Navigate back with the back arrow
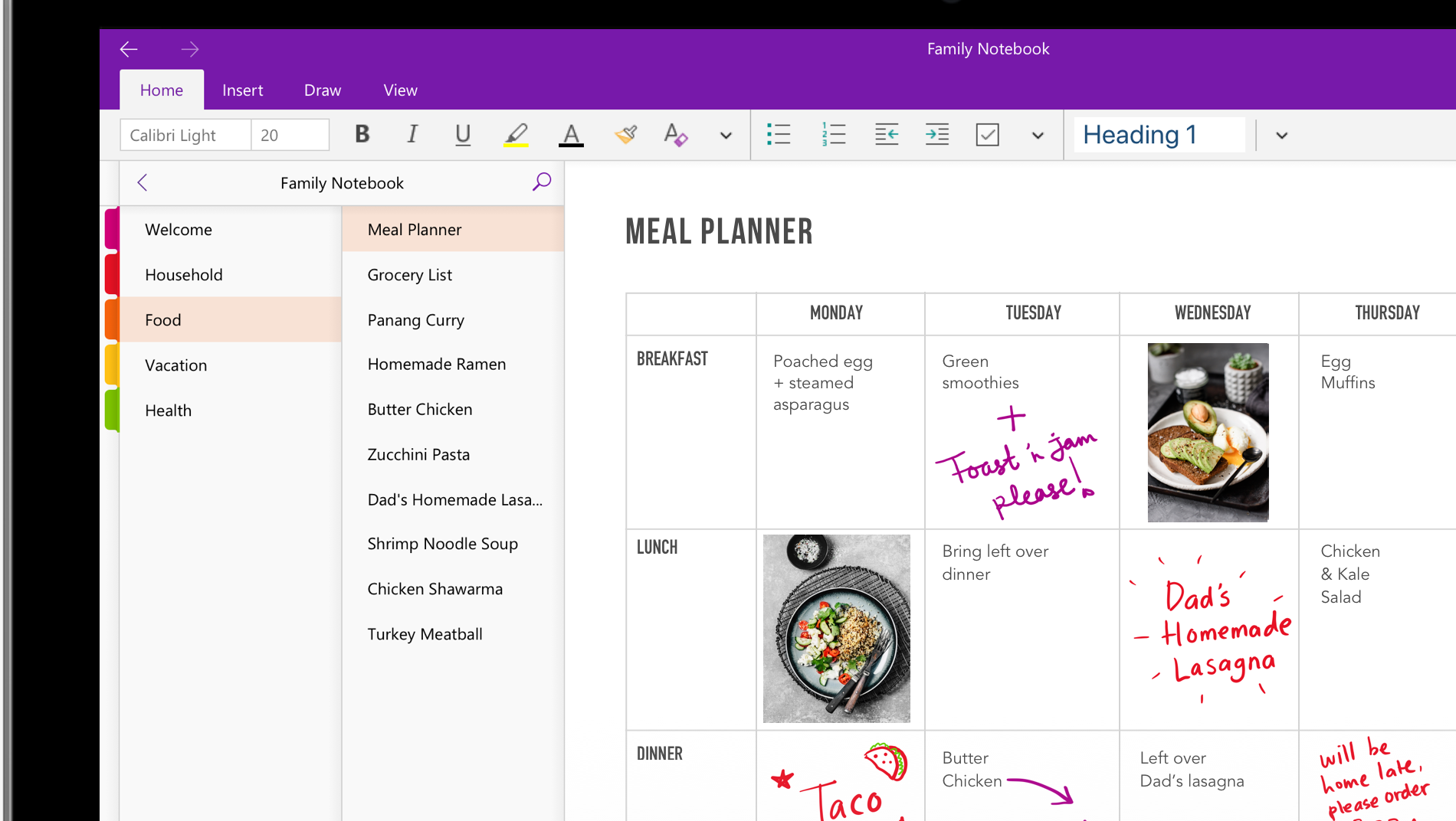This screenshot has height=821, width=1456. pos(129,48)
